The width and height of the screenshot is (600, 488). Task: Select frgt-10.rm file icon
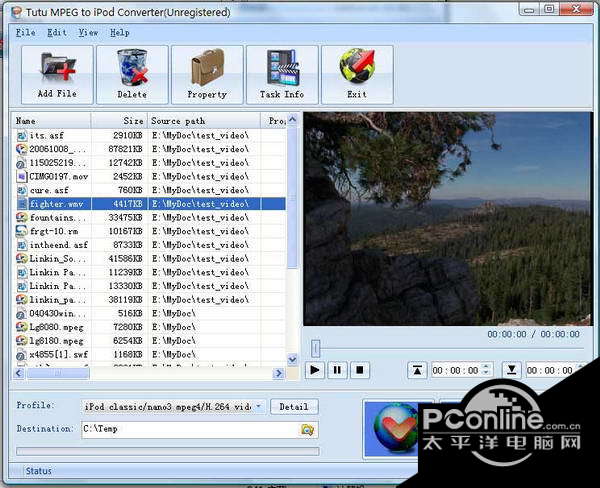point(22,231)
